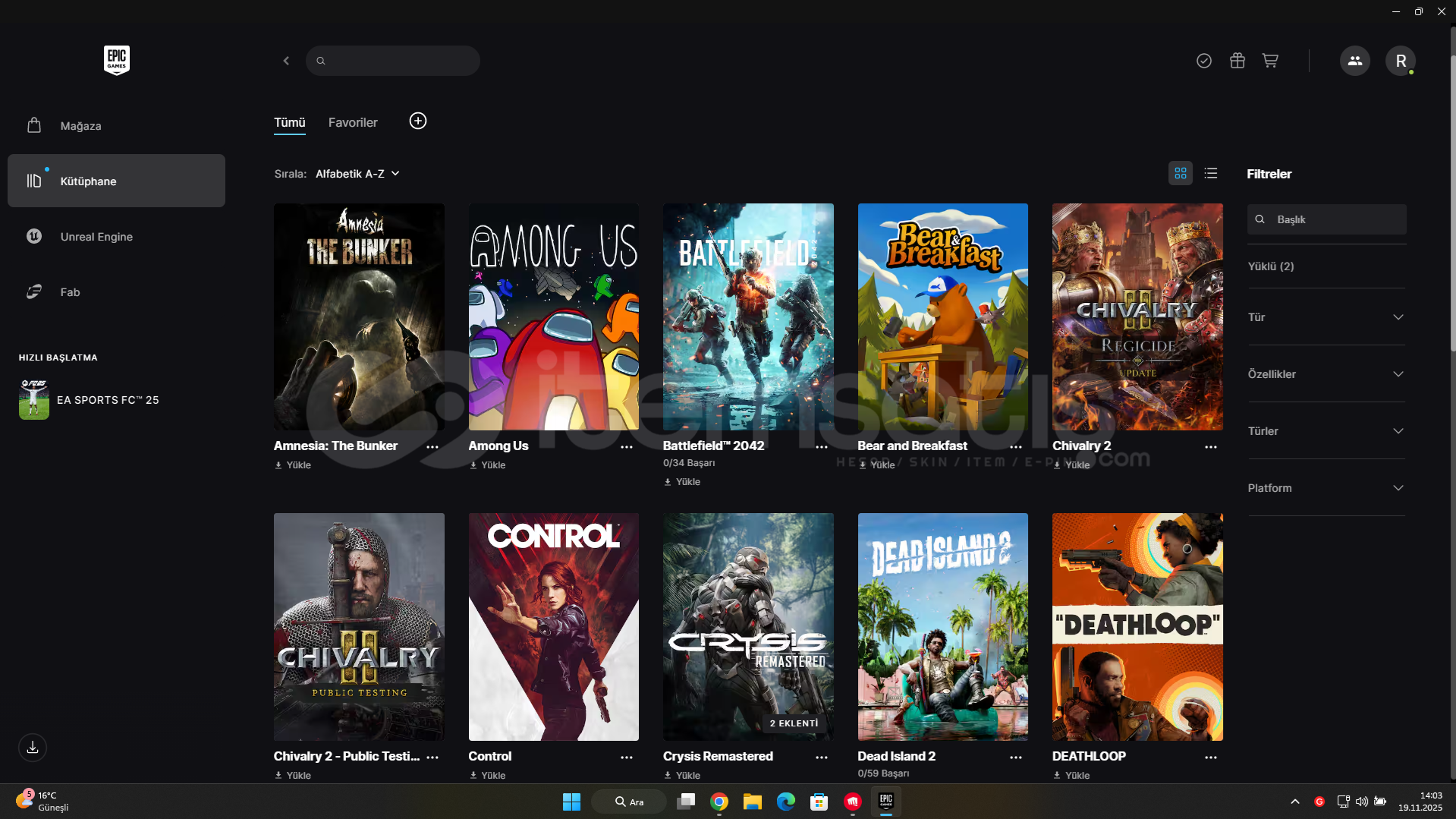The height and width of the screenshot is (819, 1456).
Task: Open the shopping cart icon
Action: tap(1269, 61)
